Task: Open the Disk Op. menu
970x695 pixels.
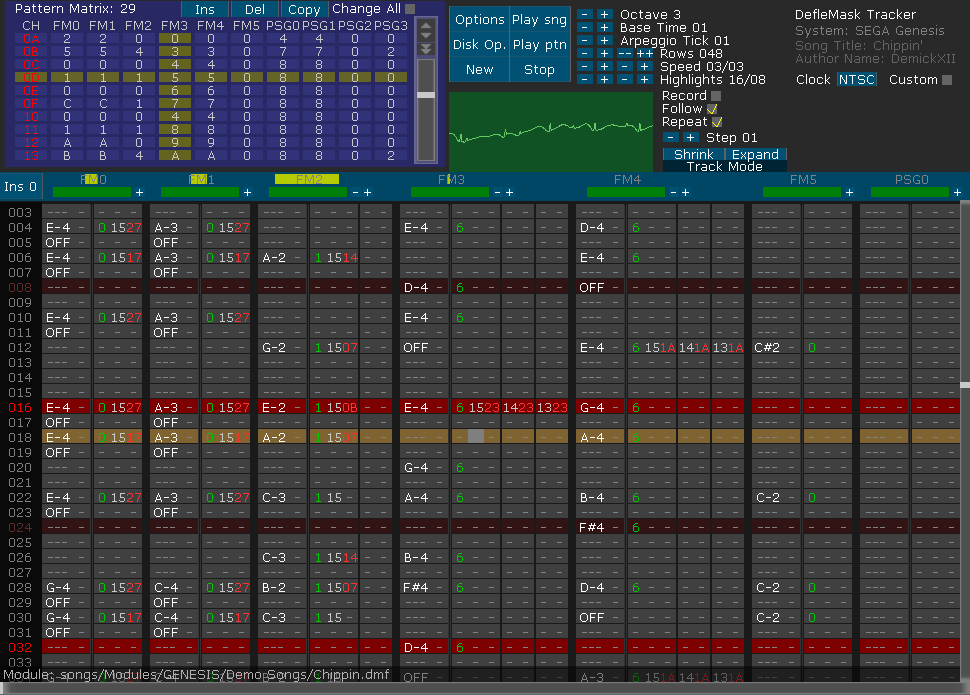Action: [x=479, y=45]
